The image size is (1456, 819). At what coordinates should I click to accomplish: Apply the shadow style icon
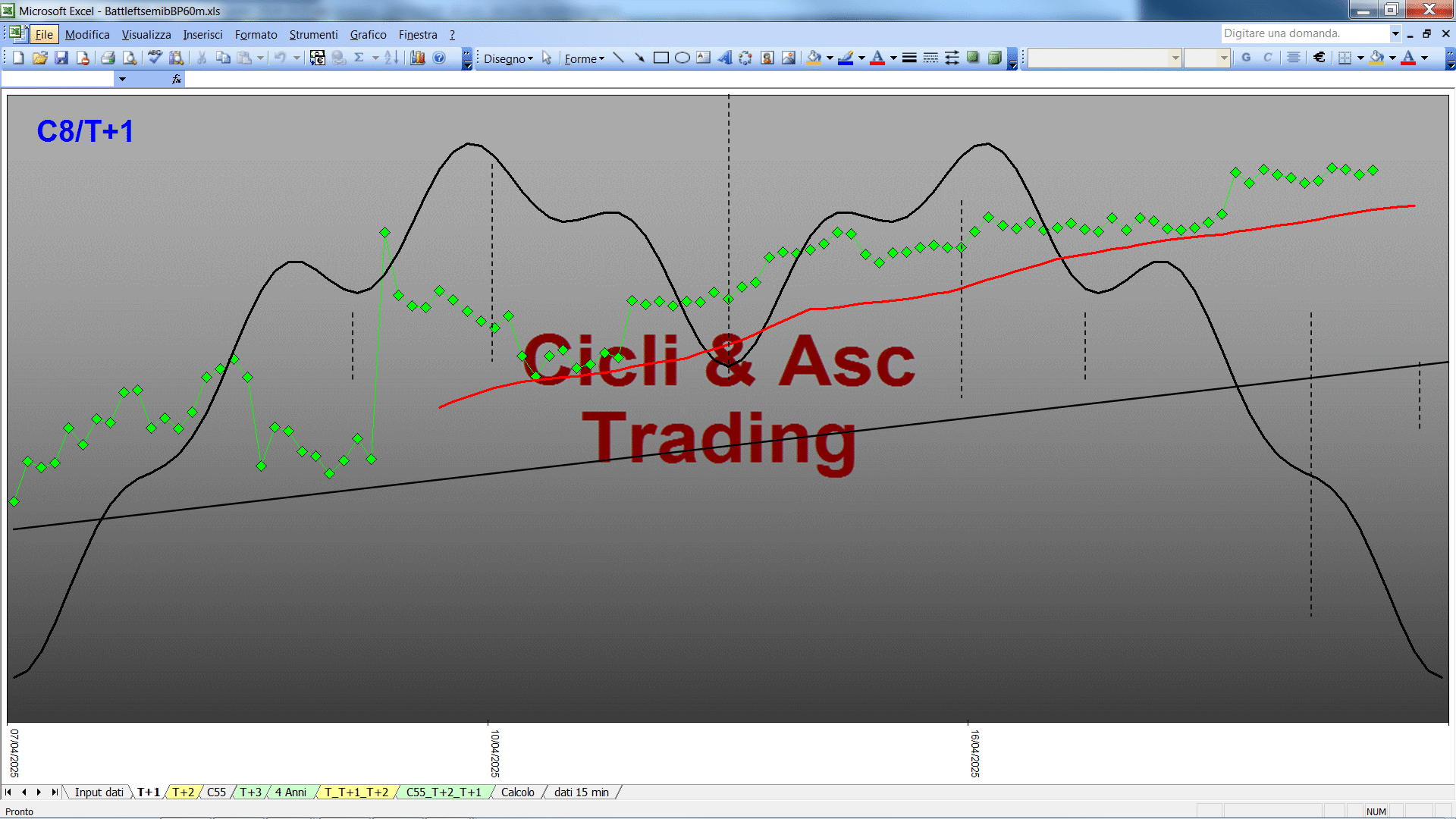[973, 58]
